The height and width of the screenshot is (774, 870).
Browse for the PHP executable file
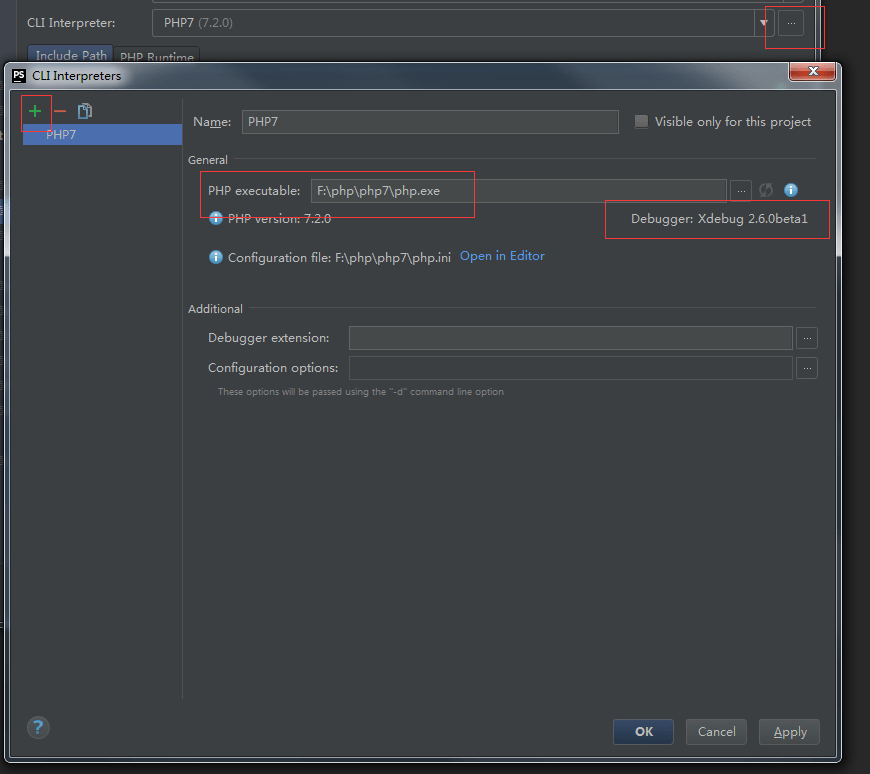click(741, 191)
